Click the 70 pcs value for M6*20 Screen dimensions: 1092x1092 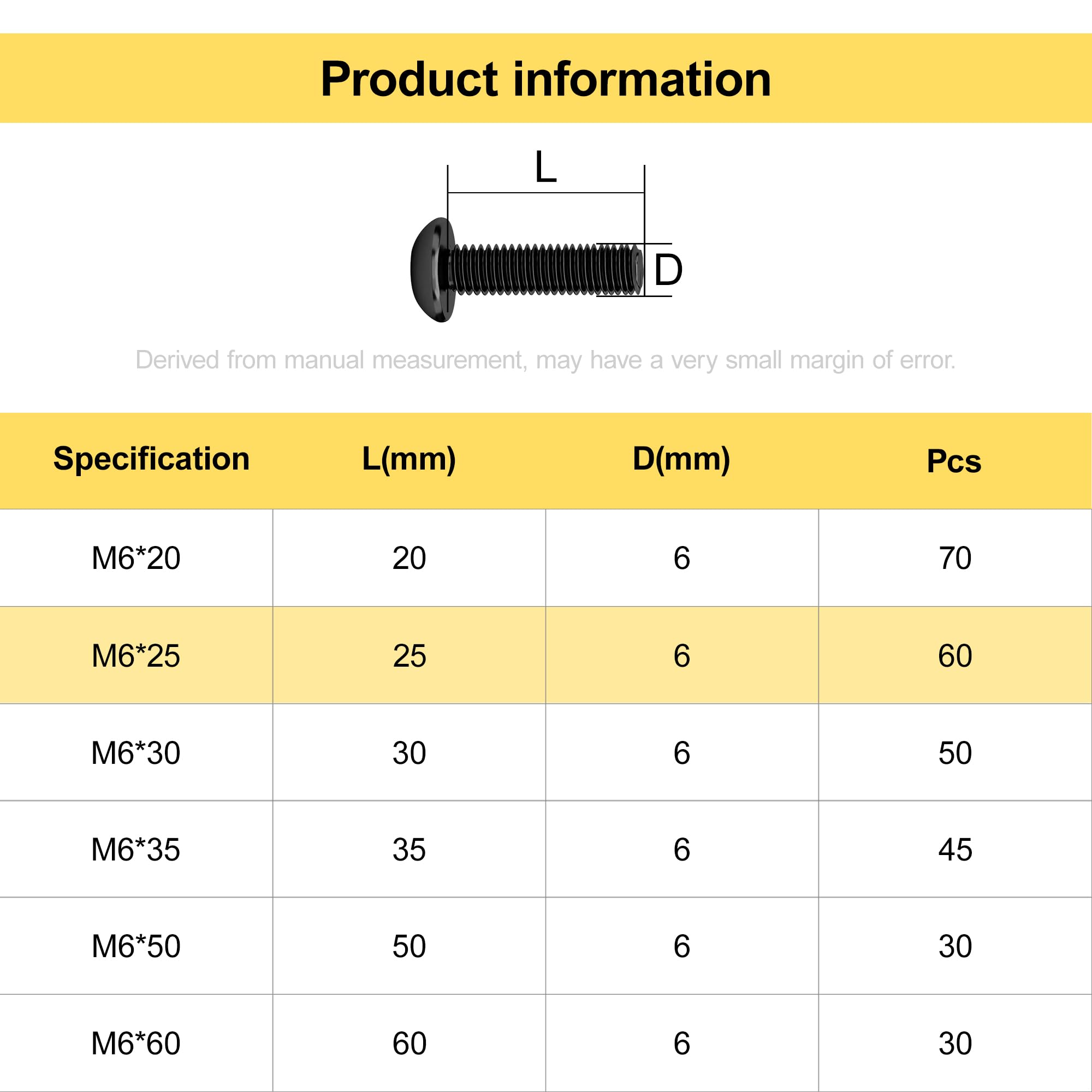click(955, 558)
